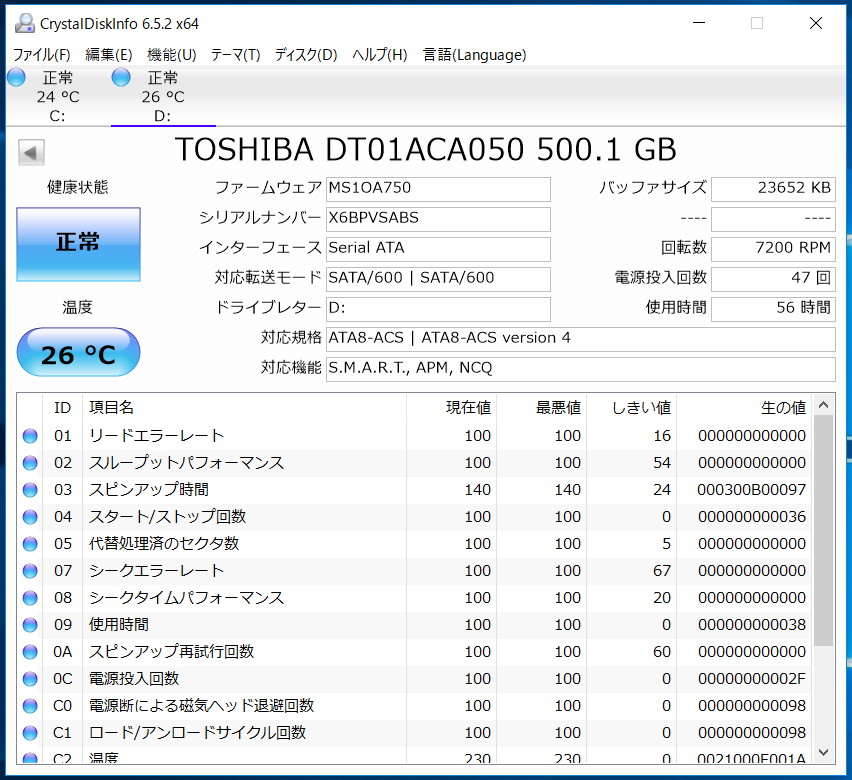This screenshot has width=852, height=780.
Task: Click raw value 000000000038 in 使用時間 row
Action: (x=752, y=625)
